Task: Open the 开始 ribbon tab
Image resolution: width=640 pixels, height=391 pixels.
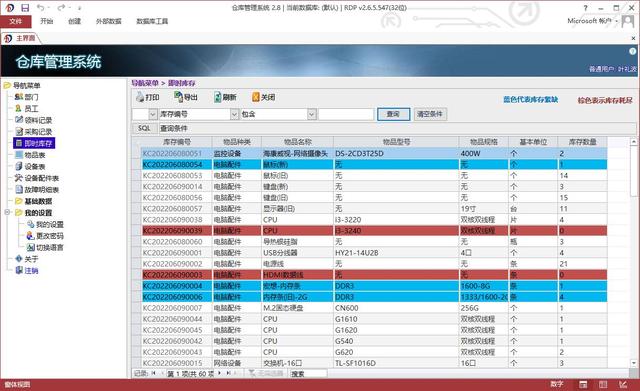Action: [x=47, y=21]
